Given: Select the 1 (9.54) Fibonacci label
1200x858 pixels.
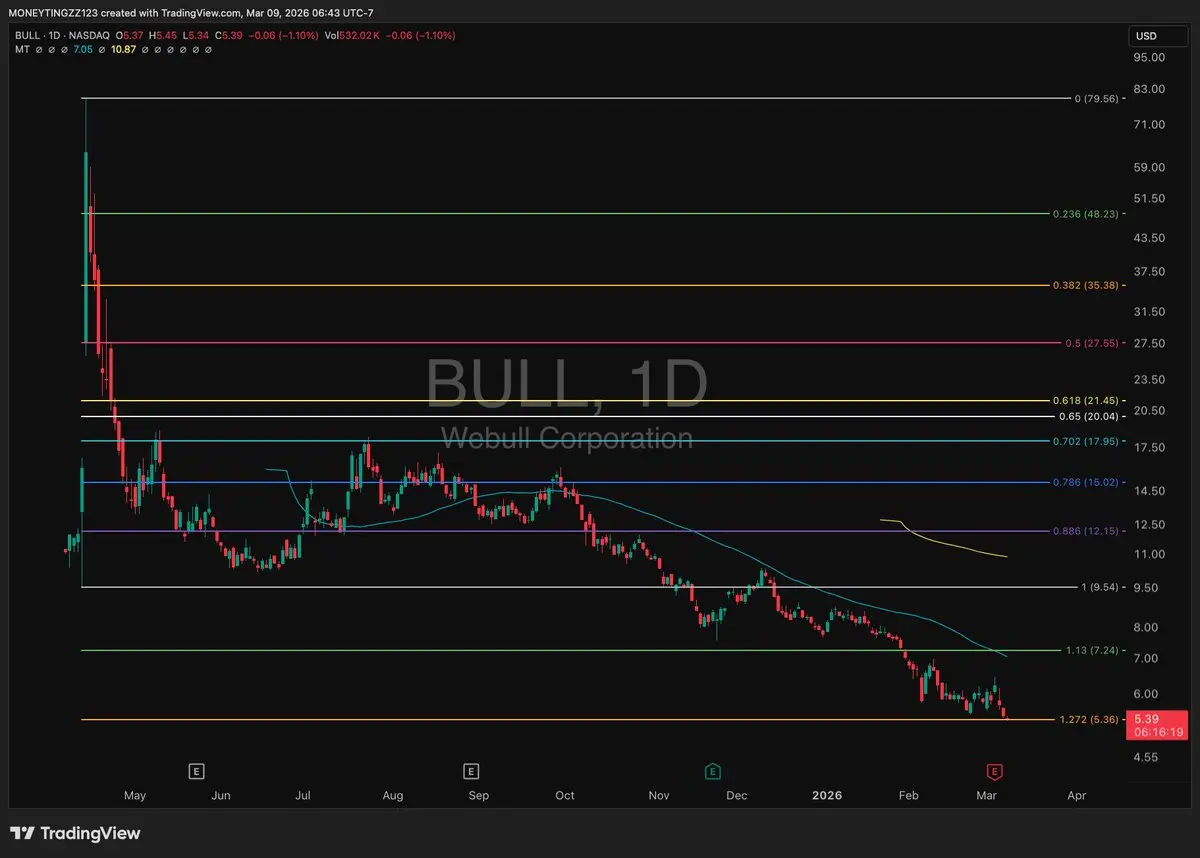Looking at the screenshot, I should (1100, 587).
